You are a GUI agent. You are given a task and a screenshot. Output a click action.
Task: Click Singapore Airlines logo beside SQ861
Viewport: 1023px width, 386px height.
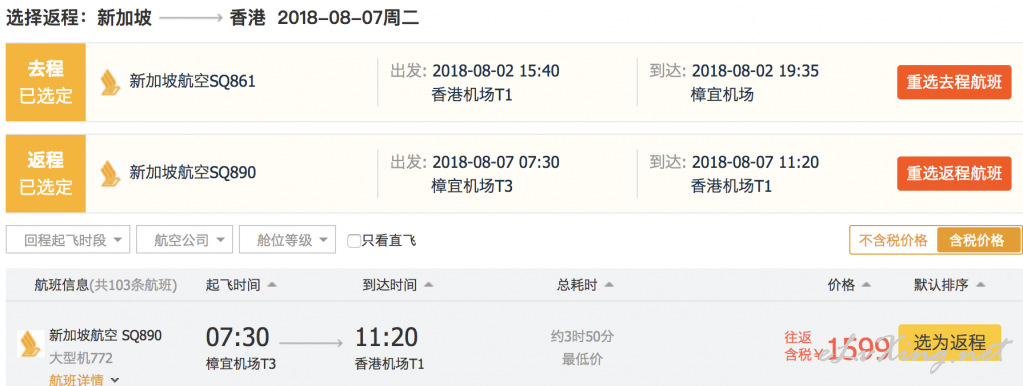point(110,82)
